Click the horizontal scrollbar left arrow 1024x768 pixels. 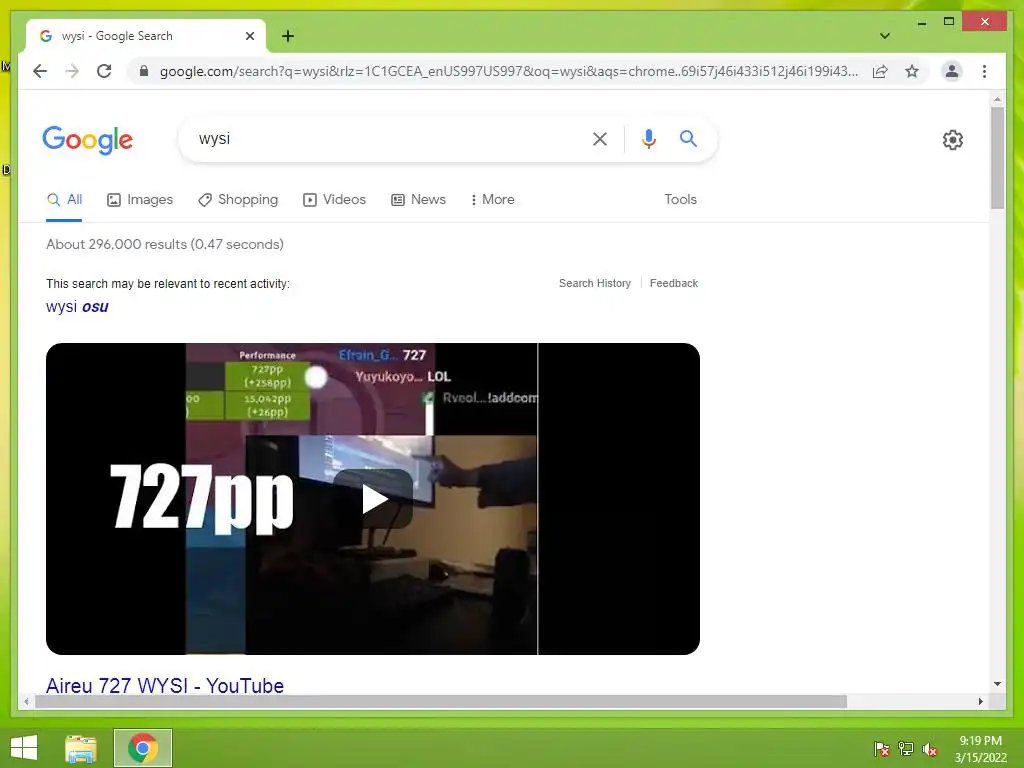(26, 702)
